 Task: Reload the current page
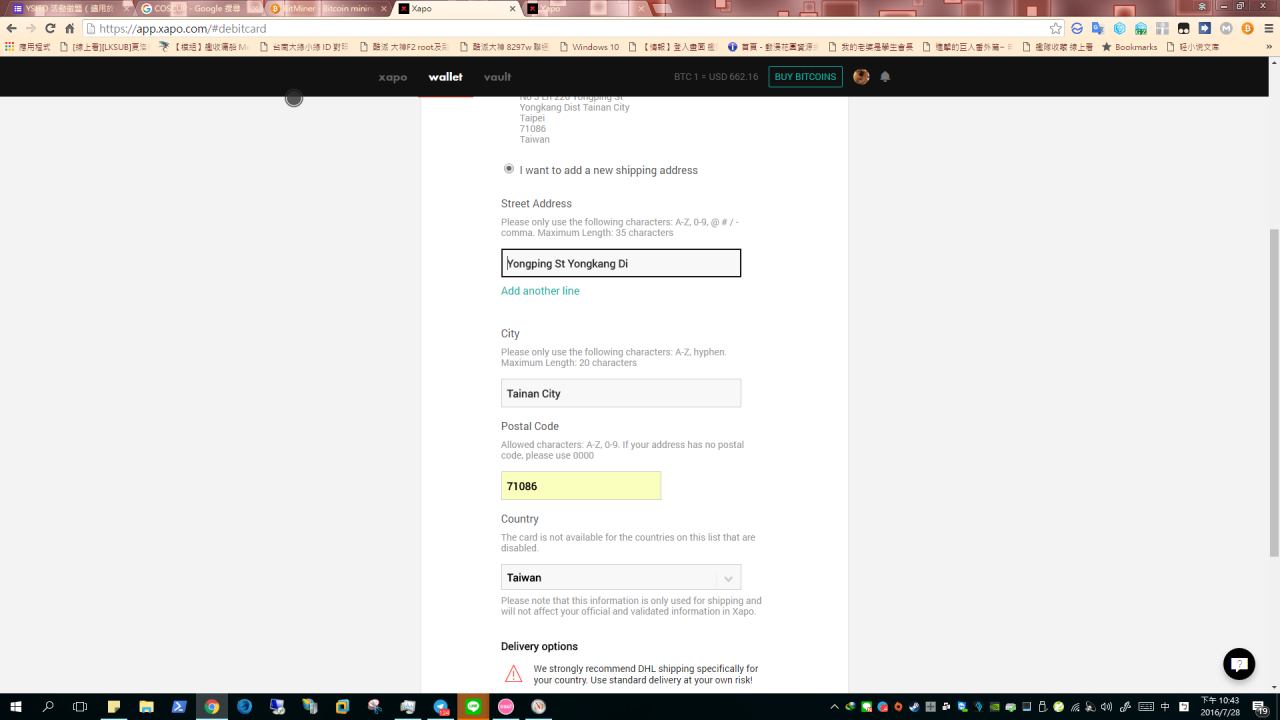[x=50, y=29]
